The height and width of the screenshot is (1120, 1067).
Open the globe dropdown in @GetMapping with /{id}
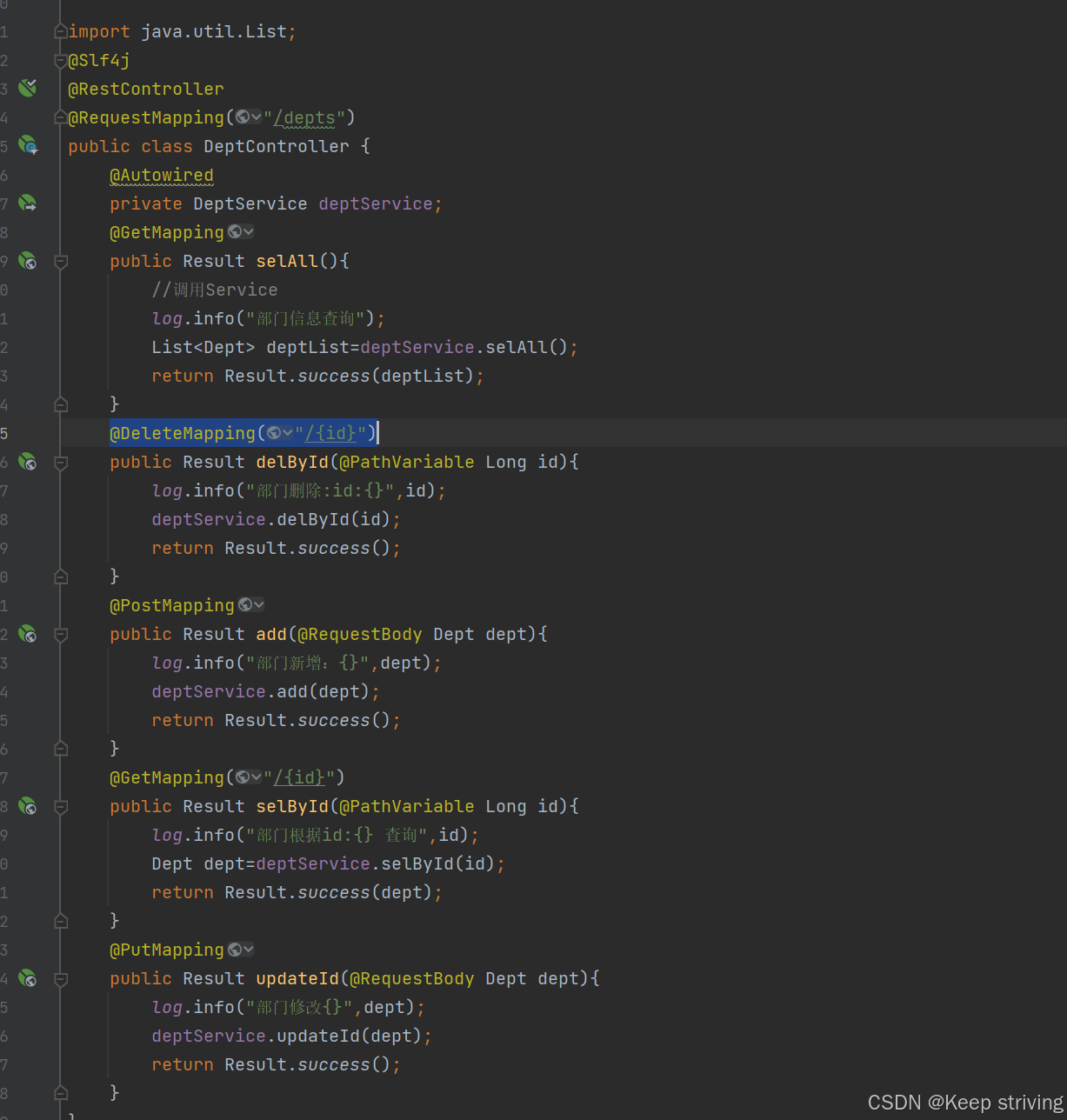pos(249,777)
